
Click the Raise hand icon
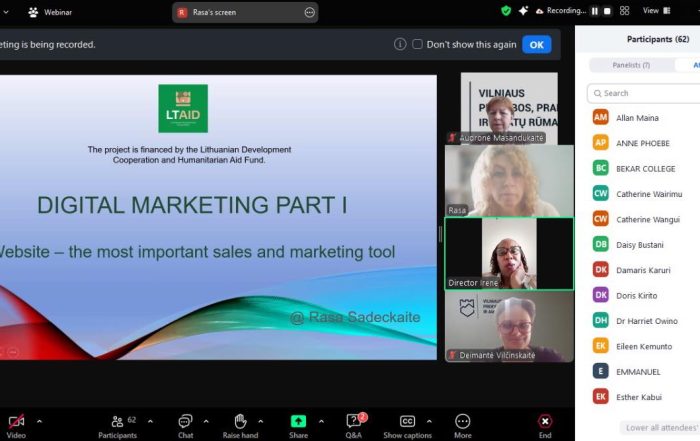click(x=240, y=421)
